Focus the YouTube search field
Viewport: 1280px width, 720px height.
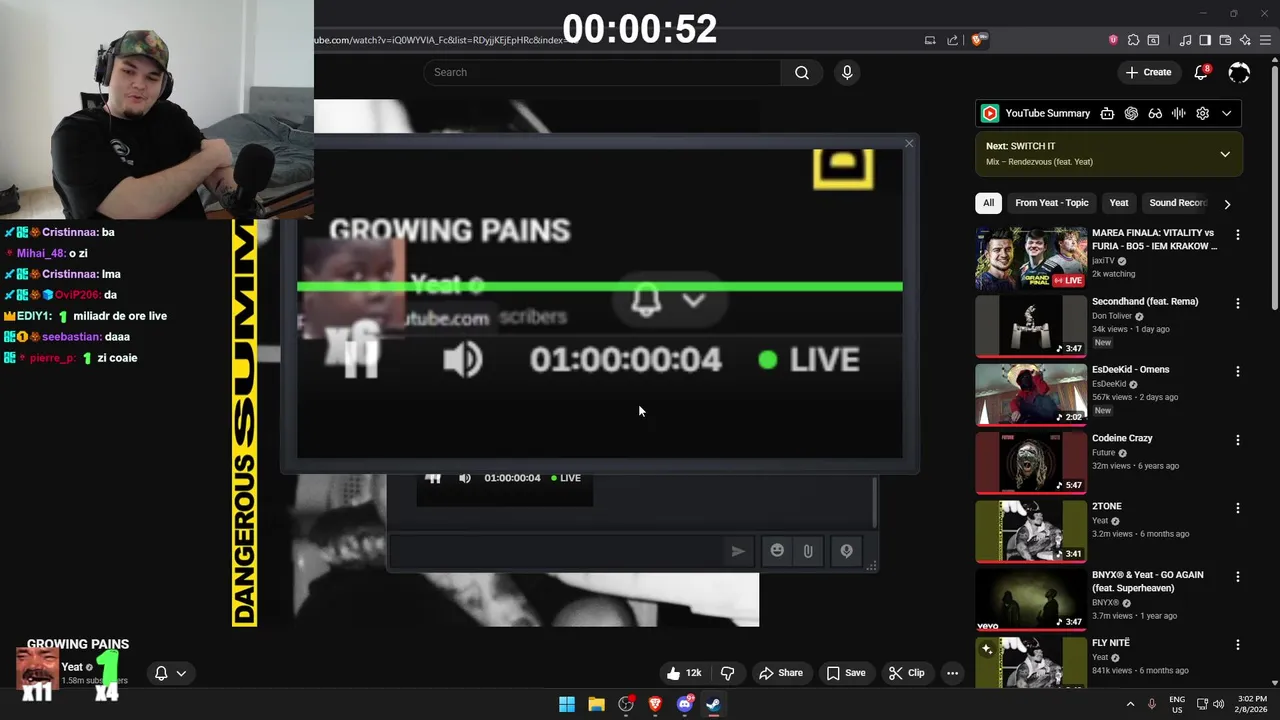click(602, 72)
